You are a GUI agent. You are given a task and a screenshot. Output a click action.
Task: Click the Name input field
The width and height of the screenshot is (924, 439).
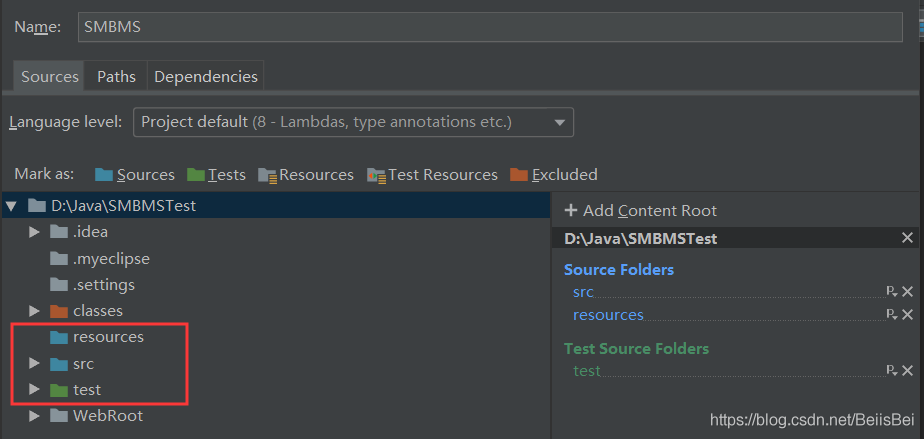click(x=490, y=27)
